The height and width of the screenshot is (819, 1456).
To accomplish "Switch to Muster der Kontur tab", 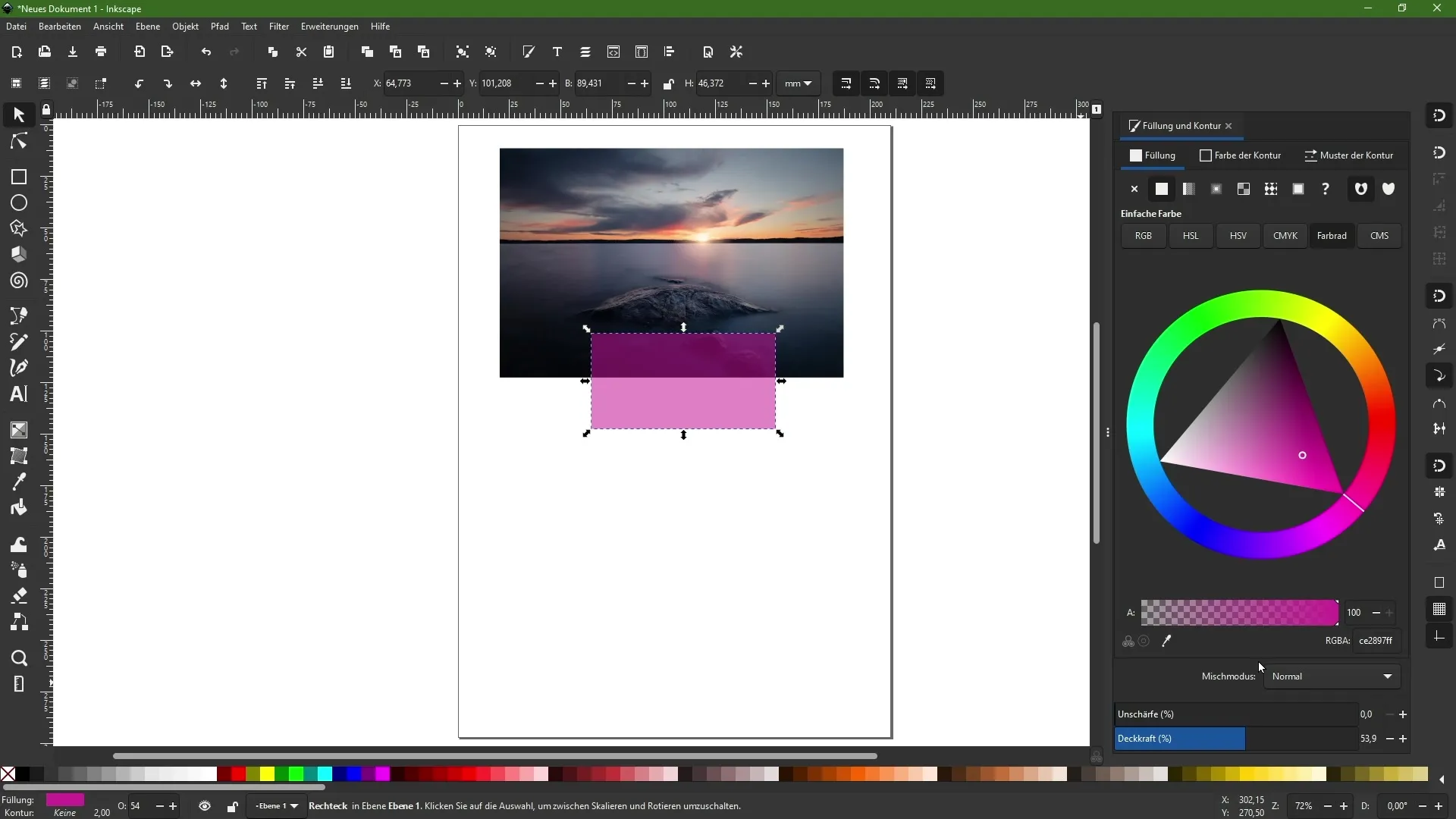I will (1349, 155).
